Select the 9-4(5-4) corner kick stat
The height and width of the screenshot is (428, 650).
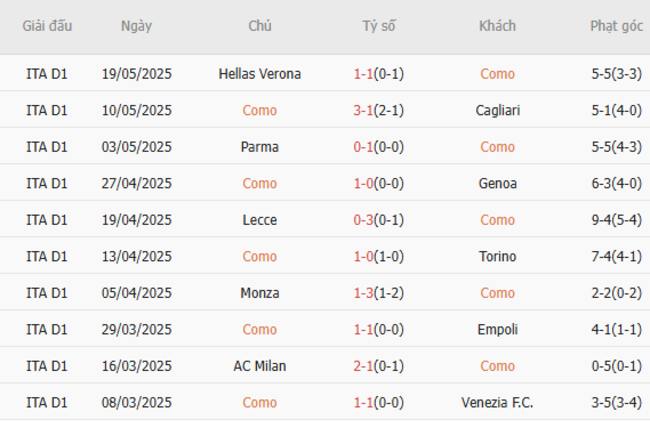[616, 220]
